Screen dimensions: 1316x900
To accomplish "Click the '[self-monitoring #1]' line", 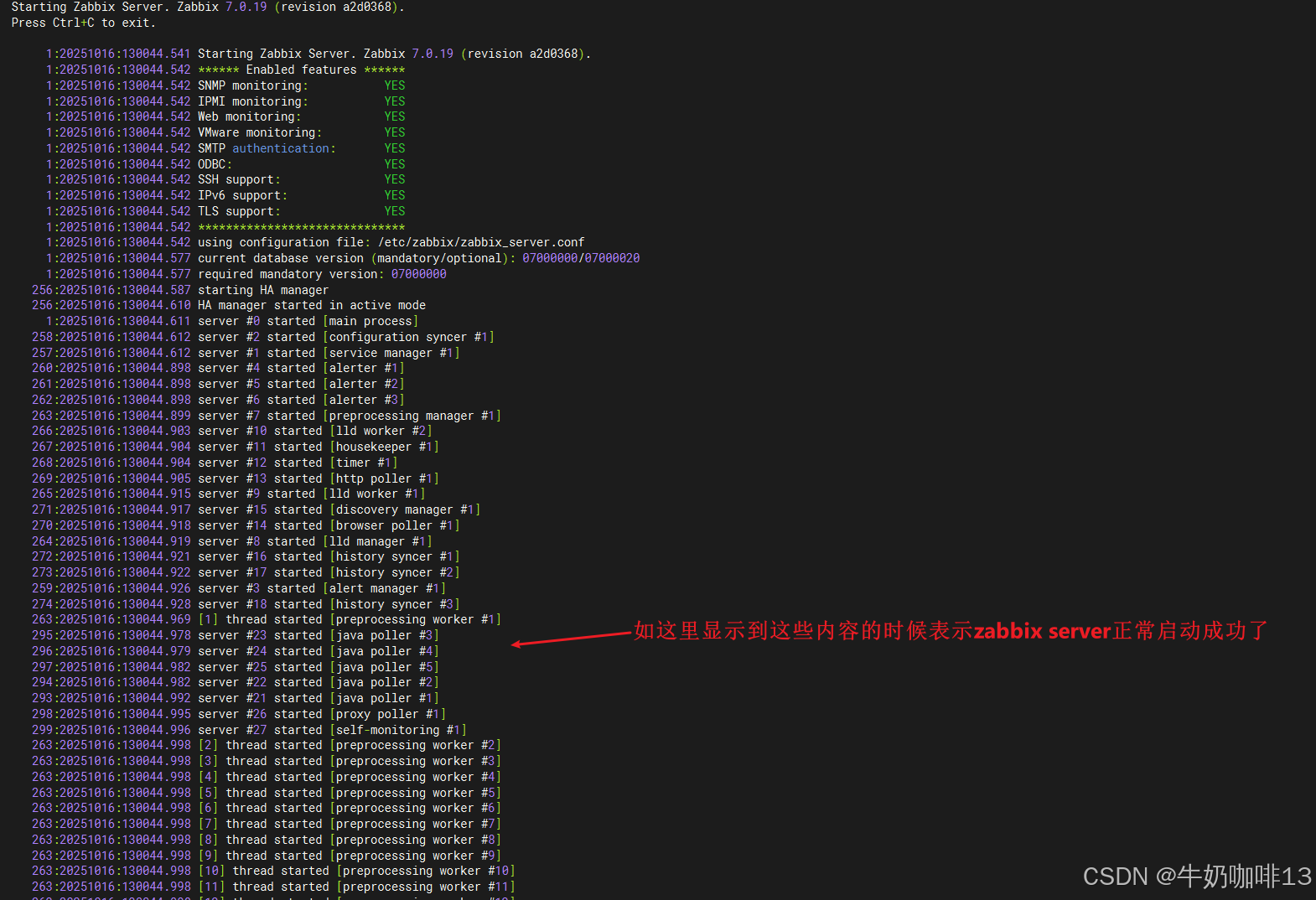I will [x=249, y=730].
